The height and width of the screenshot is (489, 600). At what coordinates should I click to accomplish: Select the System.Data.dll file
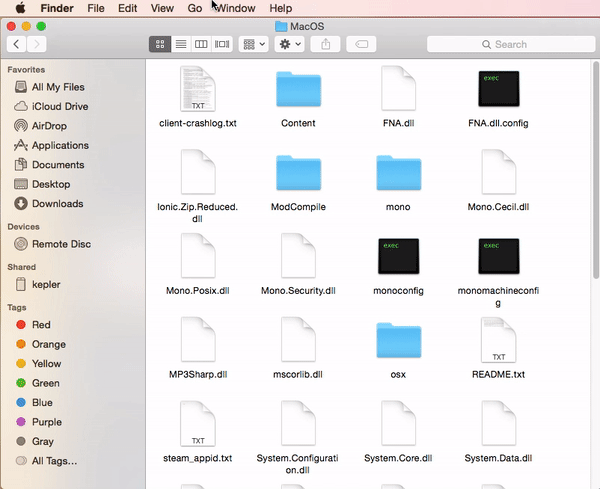point(499,424)
